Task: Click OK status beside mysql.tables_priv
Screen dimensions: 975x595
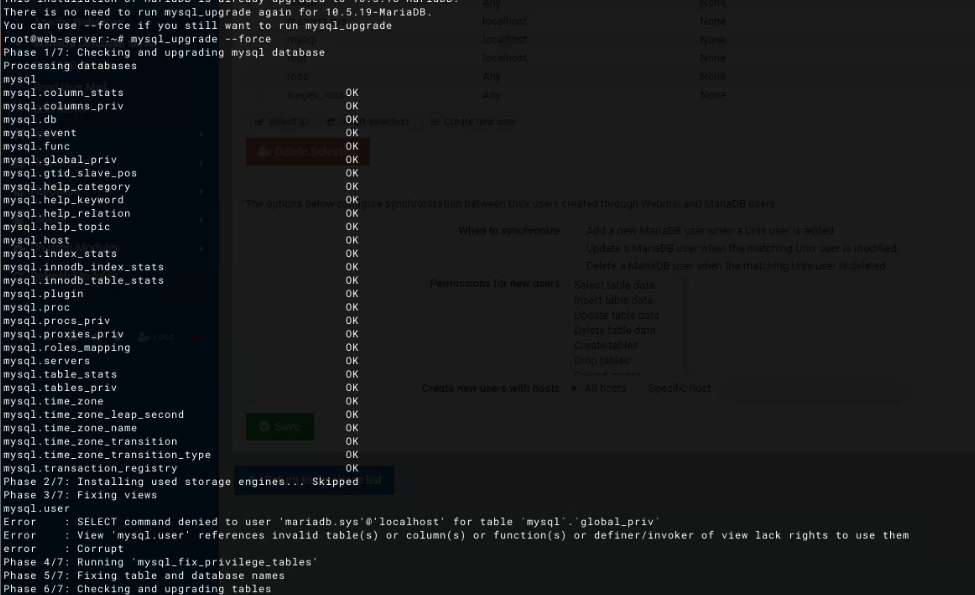Action: point(352,388)
